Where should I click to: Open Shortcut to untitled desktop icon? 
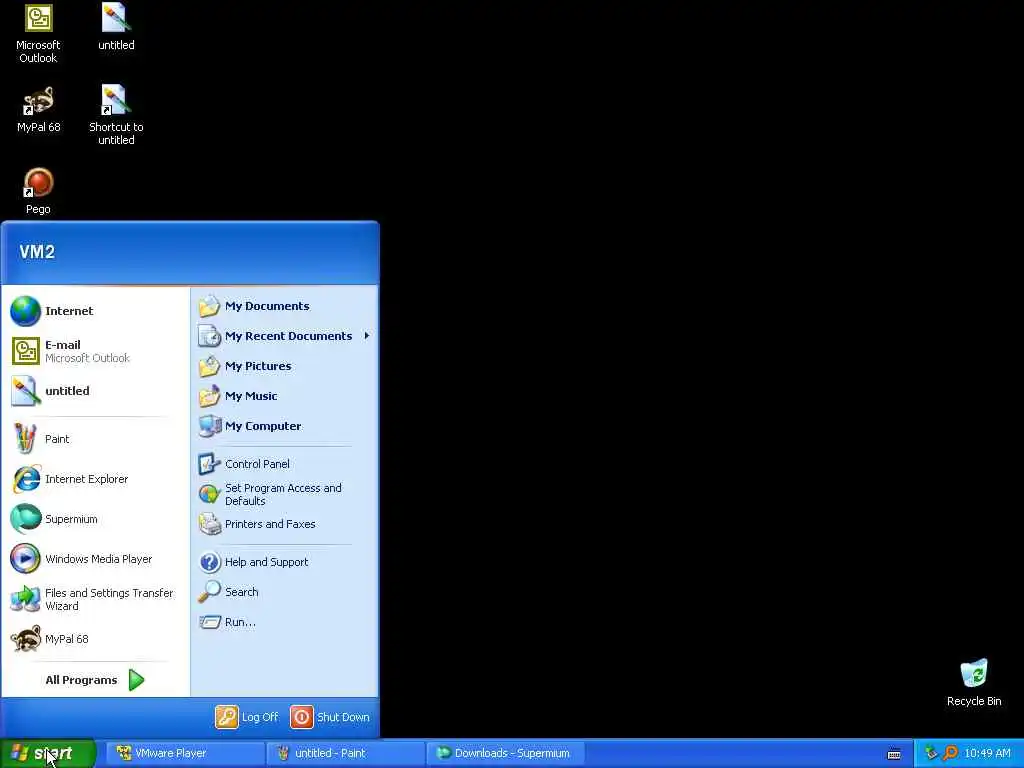click(x=116, y=116)
